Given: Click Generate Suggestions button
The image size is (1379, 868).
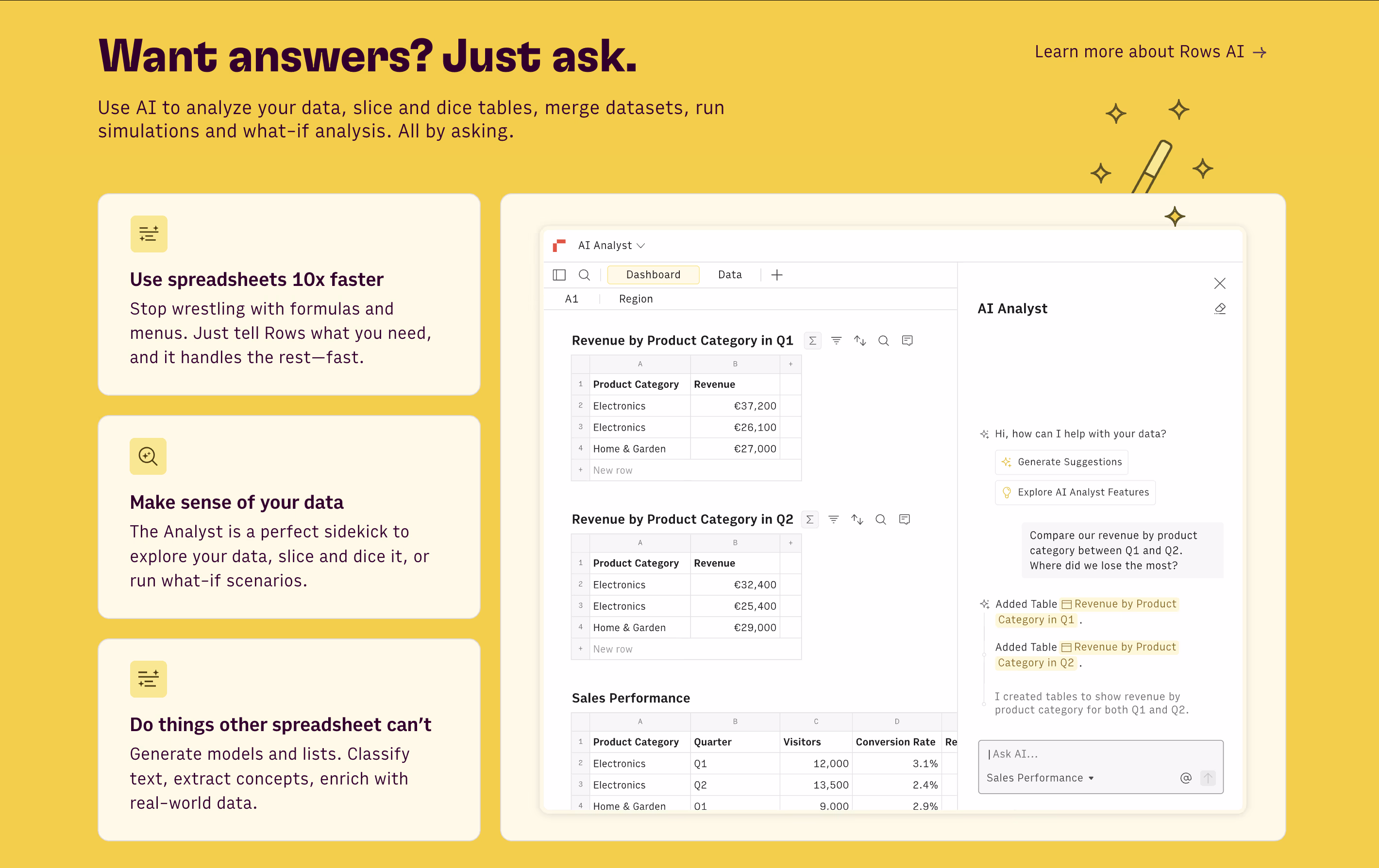Looking at the screenshot, I should (1062, 462).
